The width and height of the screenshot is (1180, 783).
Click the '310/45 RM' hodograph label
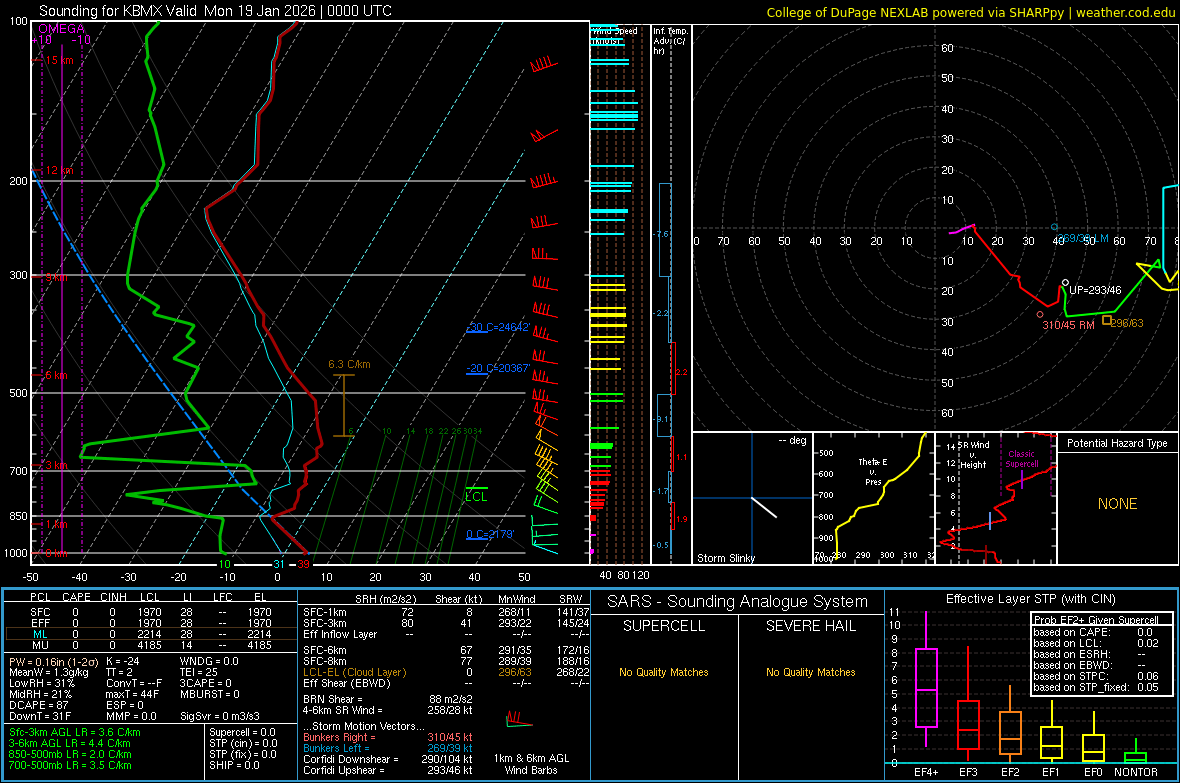pyautogui.click(x=1068, y=325)
